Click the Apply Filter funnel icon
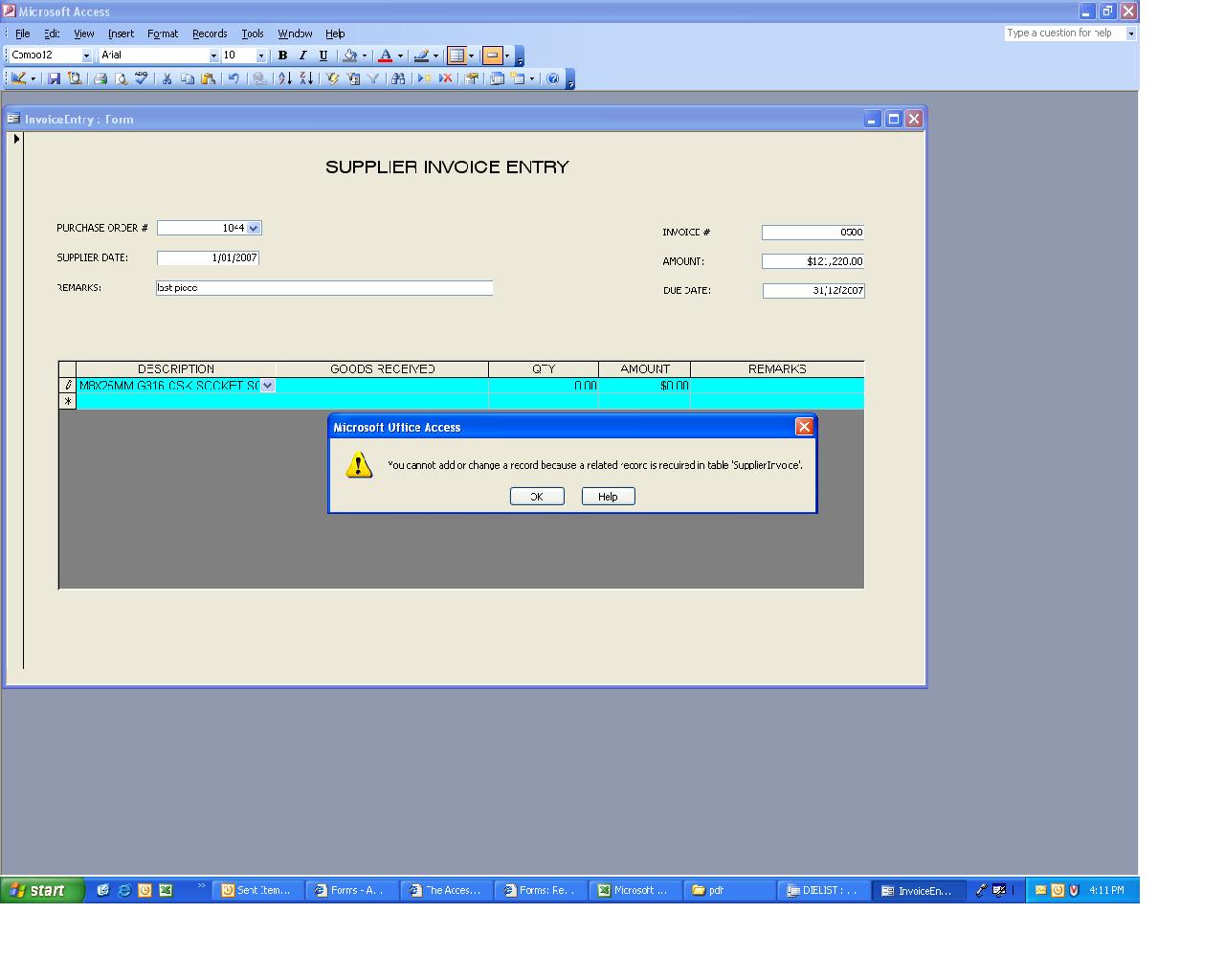 click(x=373, y=78)
